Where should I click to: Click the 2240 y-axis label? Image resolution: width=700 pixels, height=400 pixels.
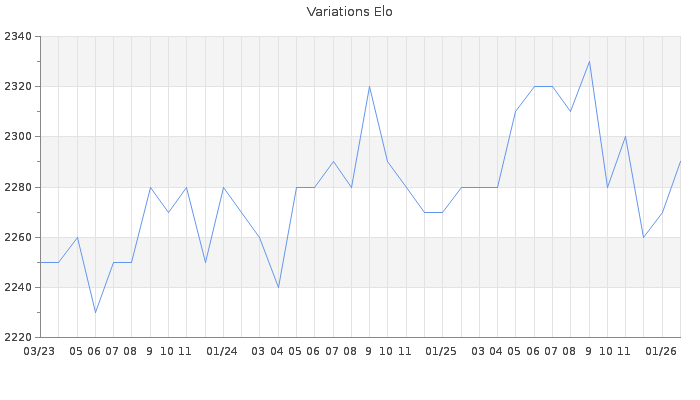[17, 287]
